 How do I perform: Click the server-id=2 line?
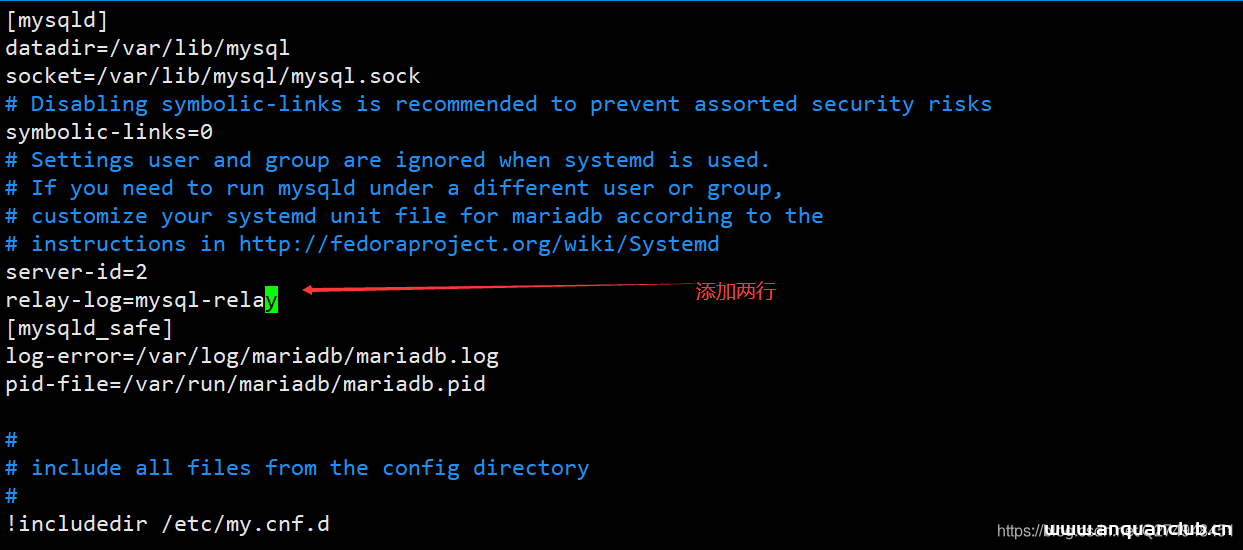pos(77,272)
